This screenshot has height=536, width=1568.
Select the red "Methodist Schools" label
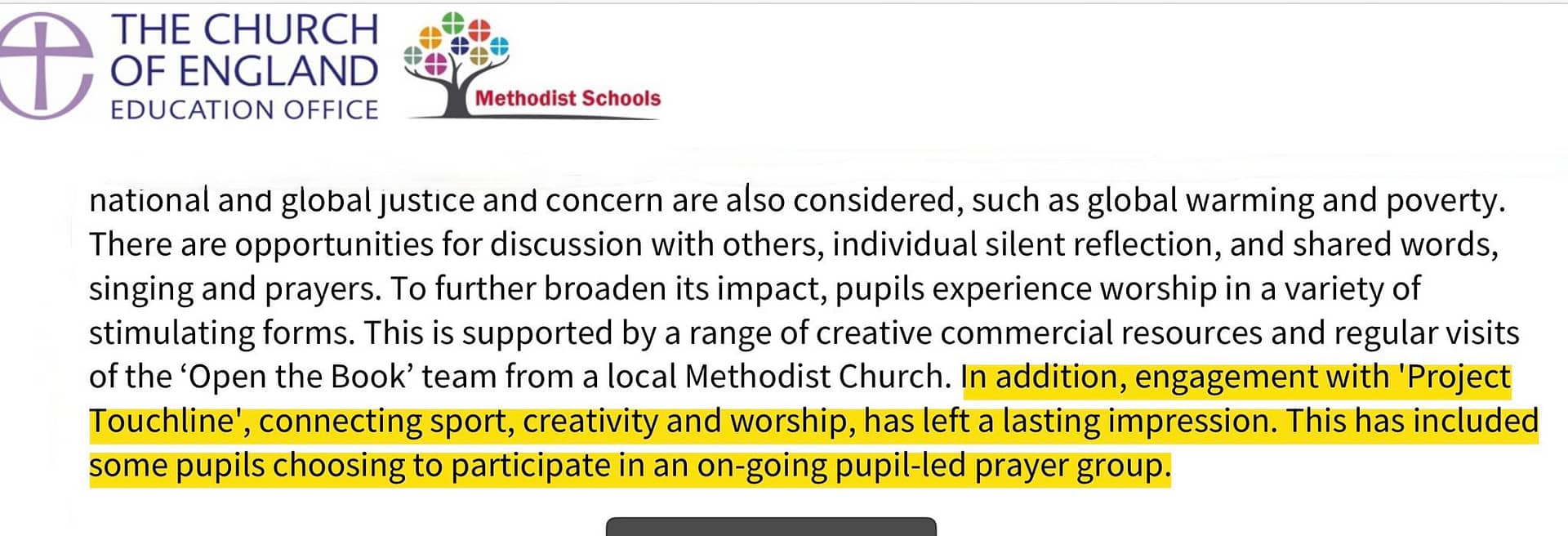568,98
